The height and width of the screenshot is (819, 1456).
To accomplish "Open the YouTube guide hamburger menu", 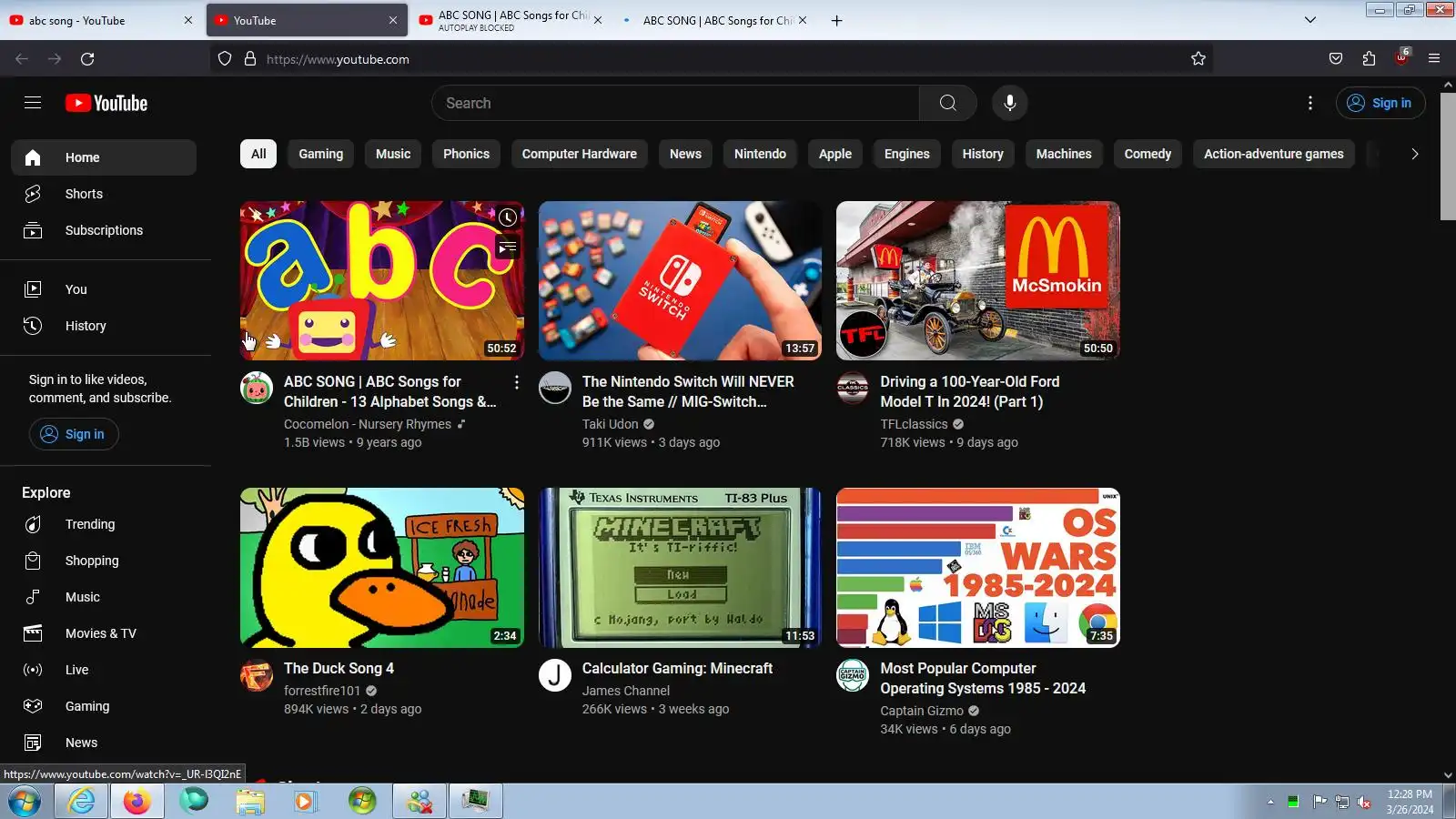I will click(x=33, y=103).
